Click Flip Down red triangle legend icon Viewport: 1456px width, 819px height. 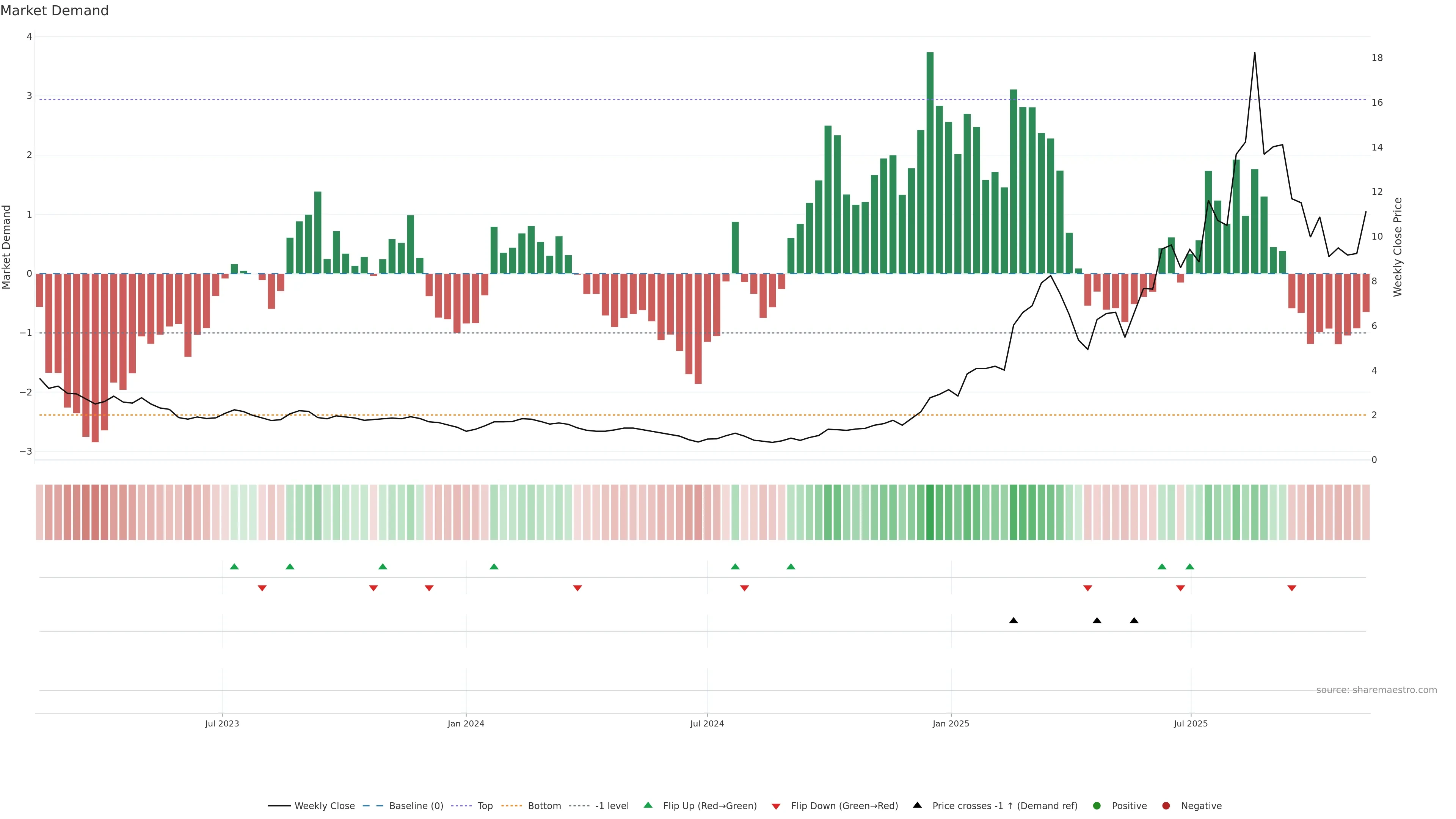tap(776, 806)
